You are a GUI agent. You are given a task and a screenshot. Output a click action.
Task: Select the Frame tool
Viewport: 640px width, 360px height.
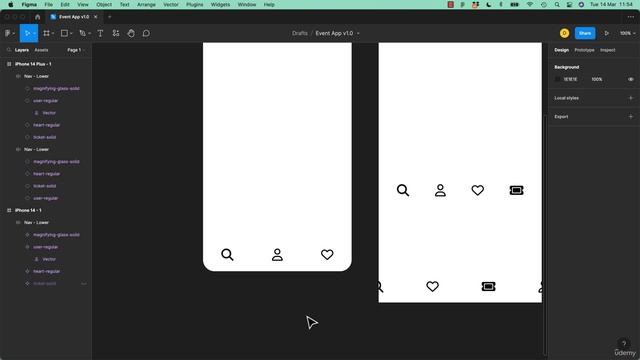click(47, 33)
